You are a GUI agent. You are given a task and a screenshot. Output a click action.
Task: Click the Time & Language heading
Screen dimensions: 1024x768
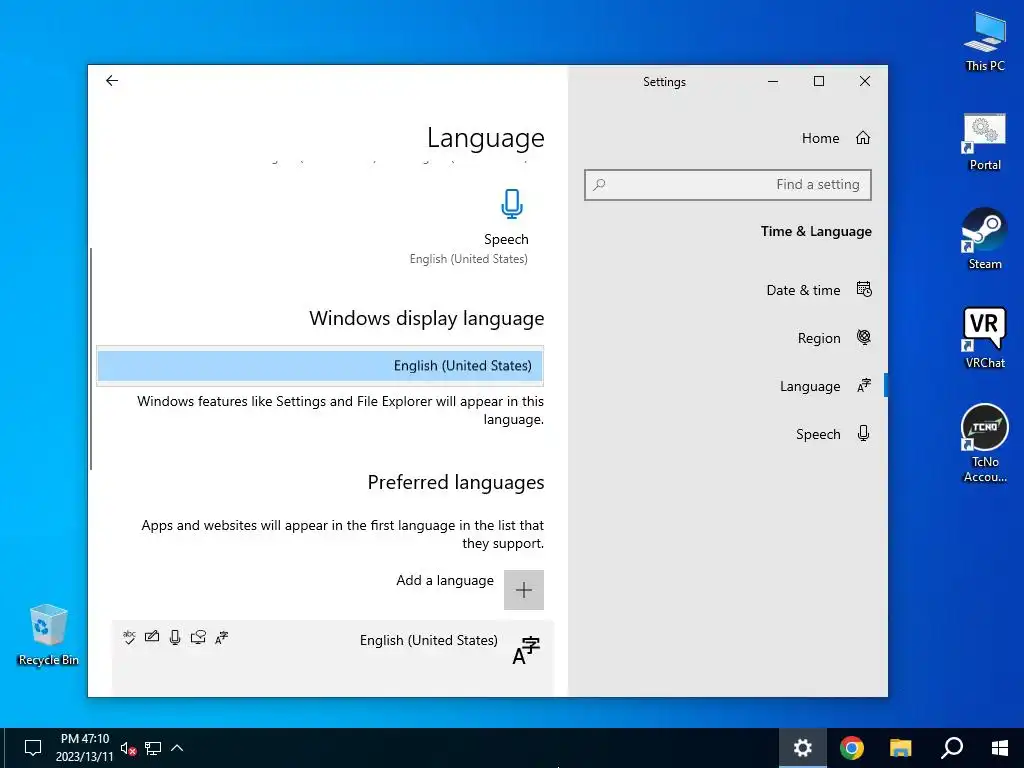coord(816,231)
